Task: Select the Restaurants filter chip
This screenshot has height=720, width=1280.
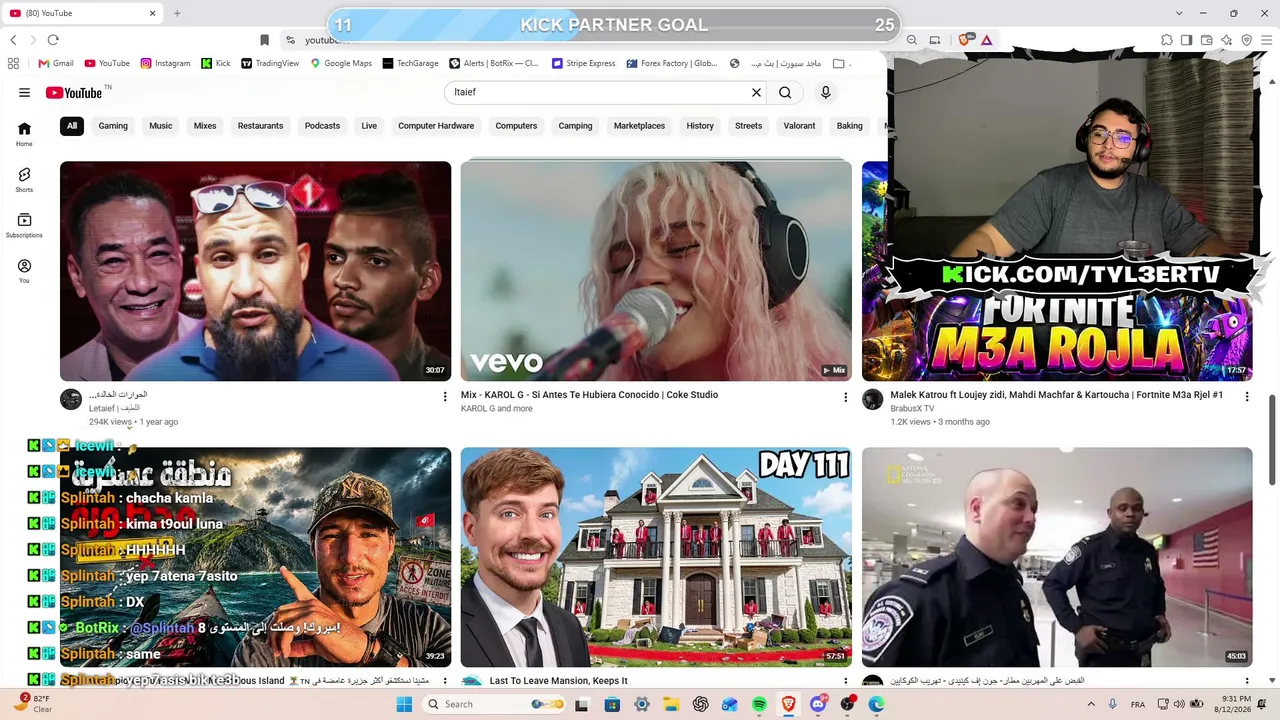Action: click(260, 126)
